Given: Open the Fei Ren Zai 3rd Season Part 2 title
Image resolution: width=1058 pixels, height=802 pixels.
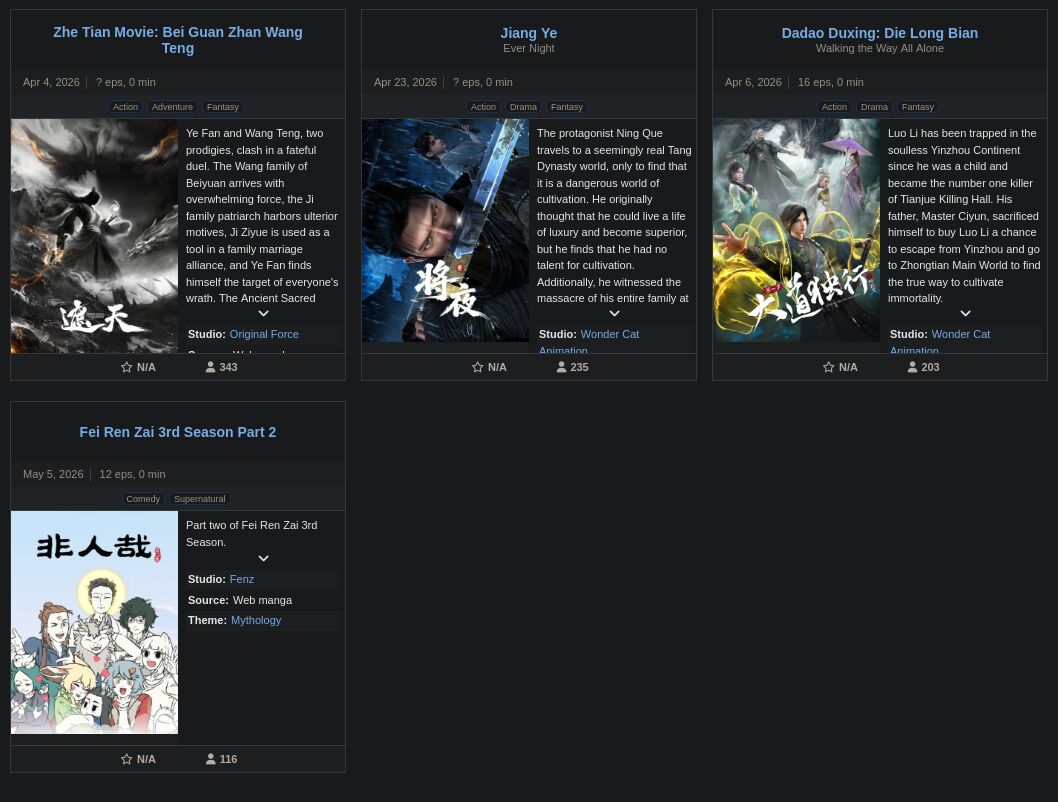Looking at the screenshot, I should [x=177, y=432].
